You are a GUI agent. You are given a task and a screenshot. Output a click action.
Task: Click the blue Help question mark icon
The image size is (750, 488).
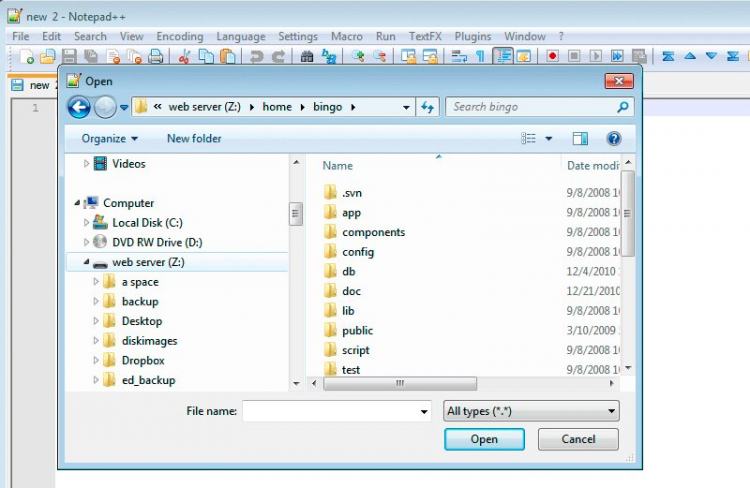coord(614,139)
